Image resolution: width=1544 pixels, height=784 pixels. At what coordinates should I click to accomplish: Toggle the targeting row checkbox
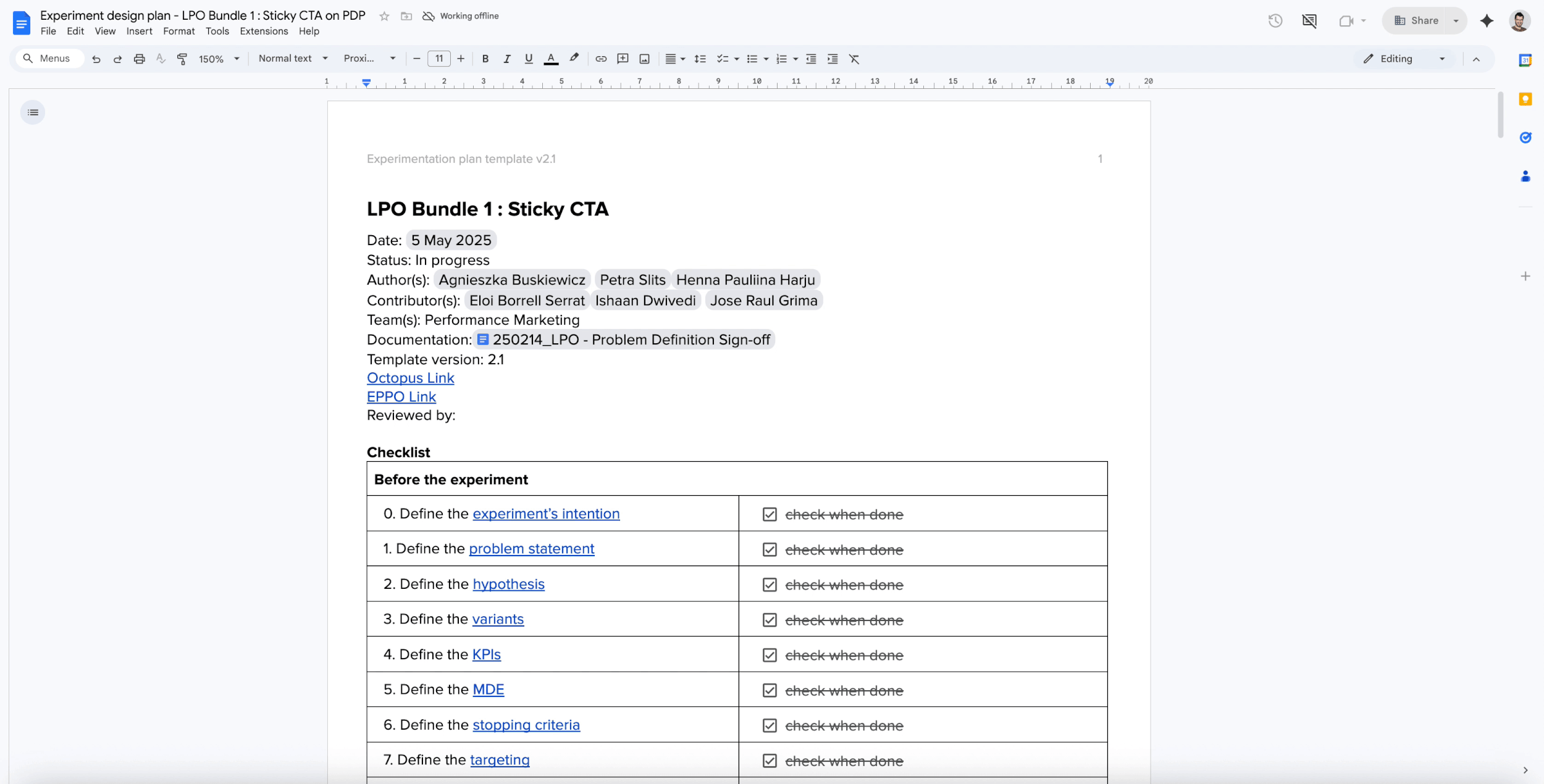click(x=770, y=761)
